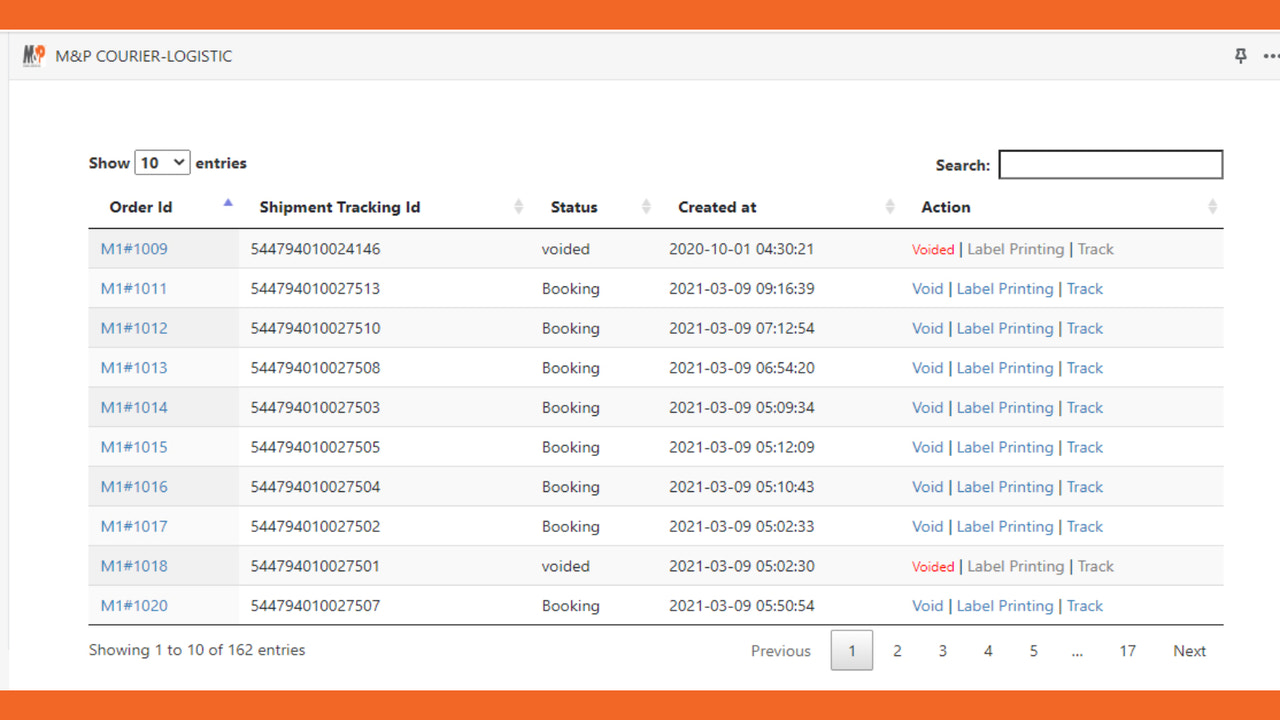The width and height of the screenshot is (1280, 720).
Task: Click the M&P Courier-Logistic logo
Action: 33,56
